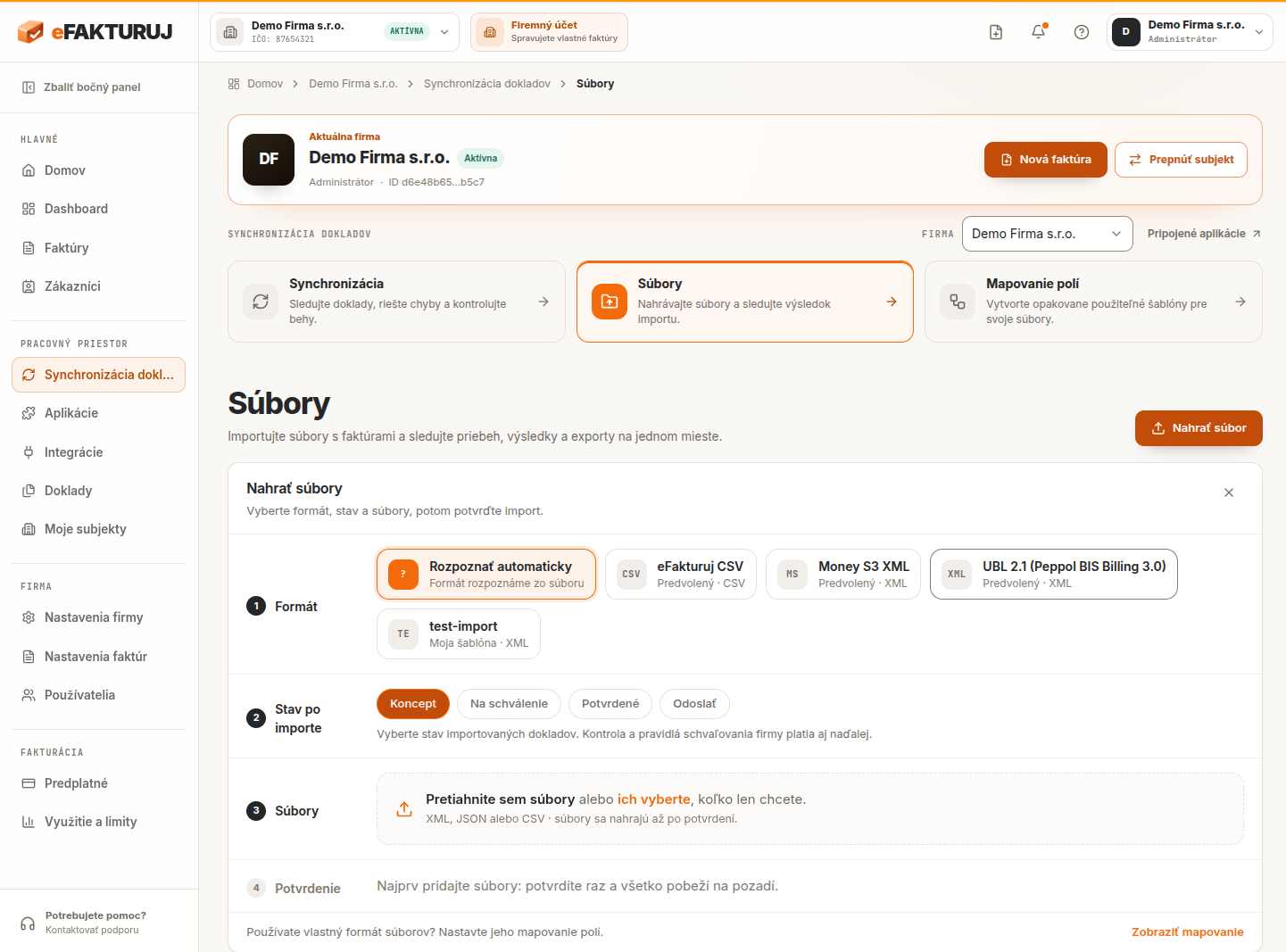The width and height of the screenshot is (1286, 952).
Task: Open the Firma dropdown Demo Firma s.r.o.
Action: [1048, 234]
